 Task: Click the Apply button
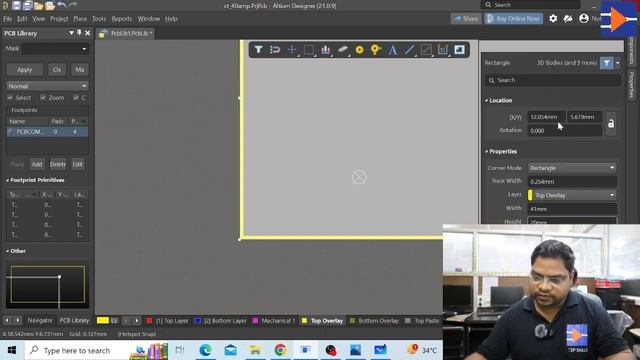point(24,70)
